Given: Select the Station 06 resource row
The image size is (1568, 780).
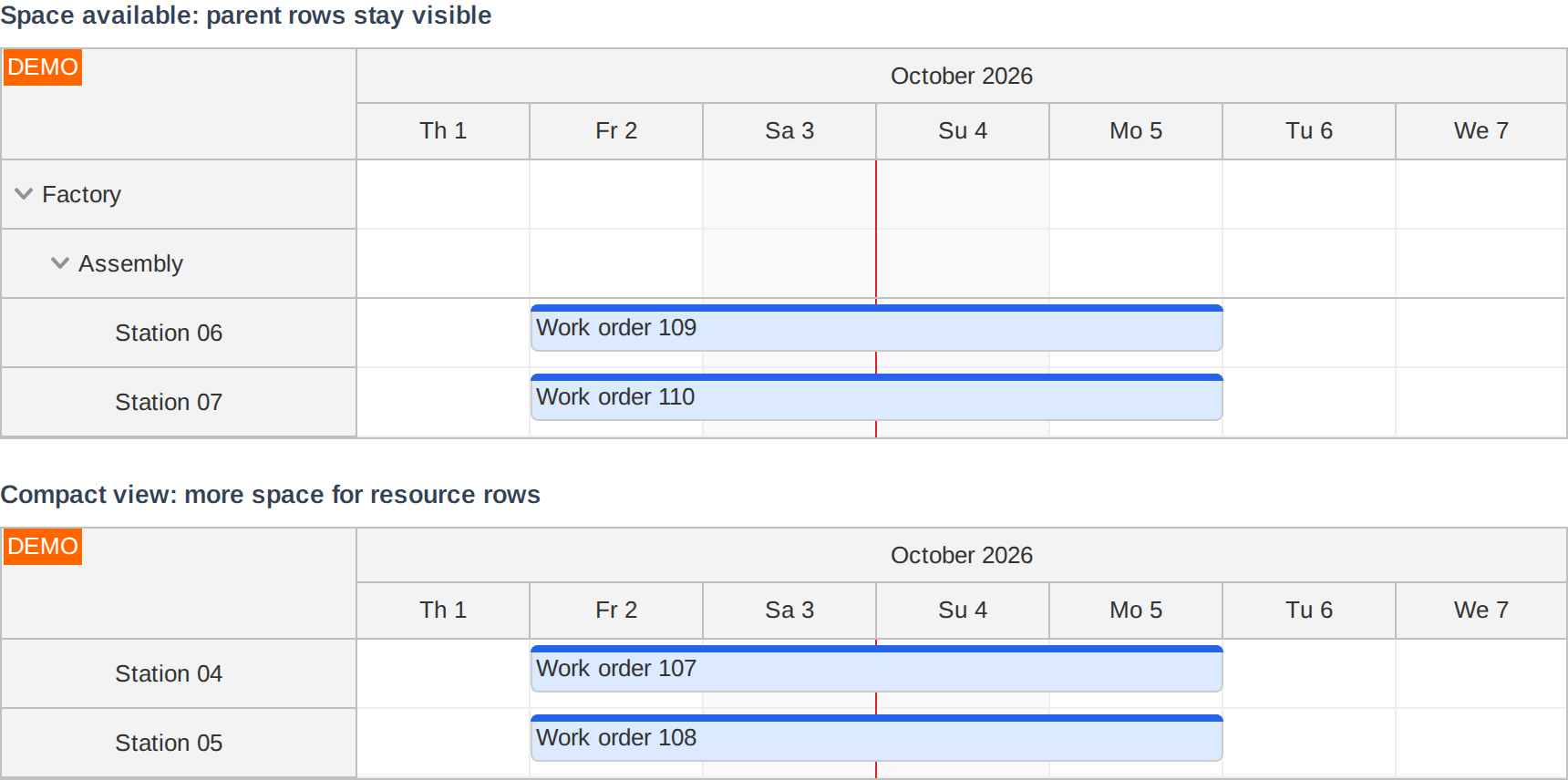Looking at the screenshot, I should (x=179, y=333).
